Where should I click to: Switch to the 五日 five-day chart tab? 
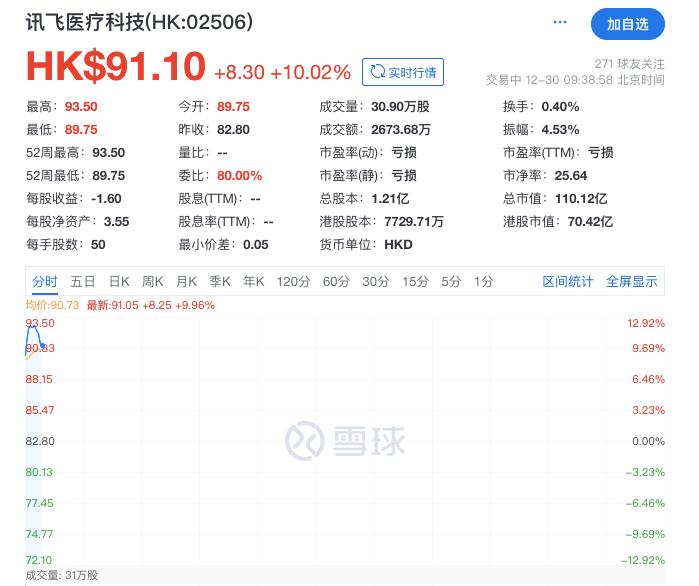click(83, 282)
